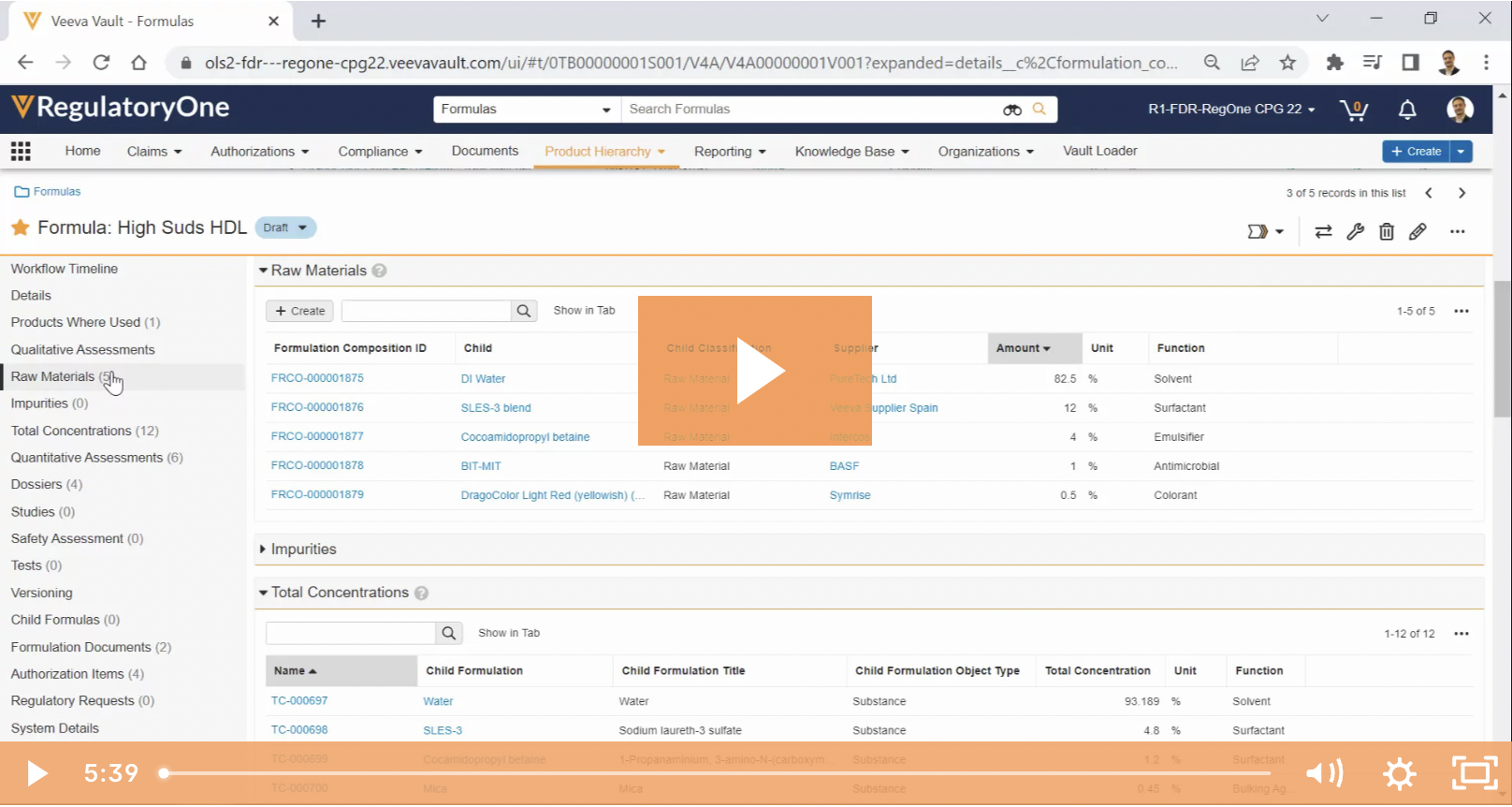Open the TC-000697 record link
This screenshot has height=807, width=1512.
point(299,701)
